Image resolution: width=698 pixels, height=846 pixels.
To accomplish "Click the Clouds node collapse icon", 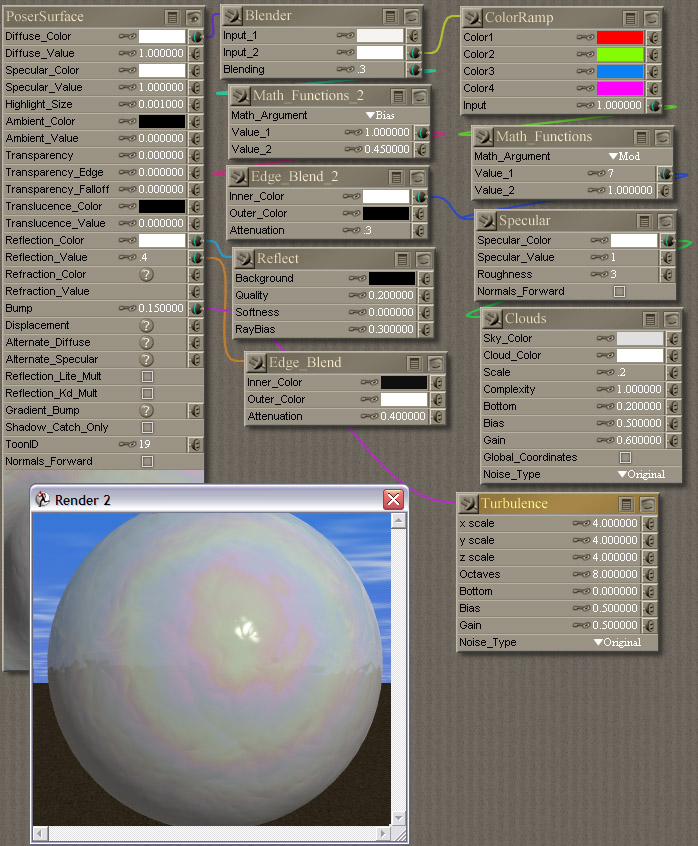I will click(x=492, y=318).
